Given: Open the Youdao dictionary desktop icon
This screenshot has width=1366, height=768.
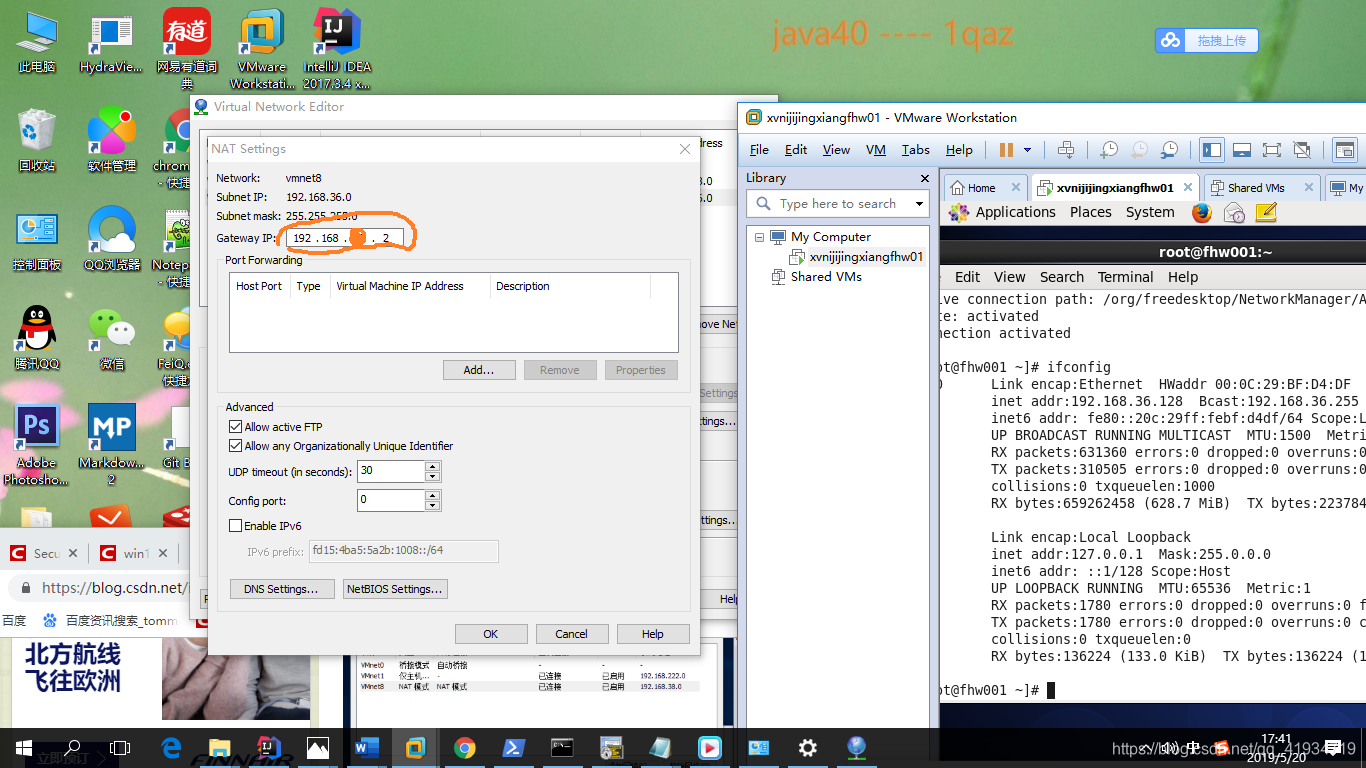Looking at the screenshot, I should (x=187, y=48).
